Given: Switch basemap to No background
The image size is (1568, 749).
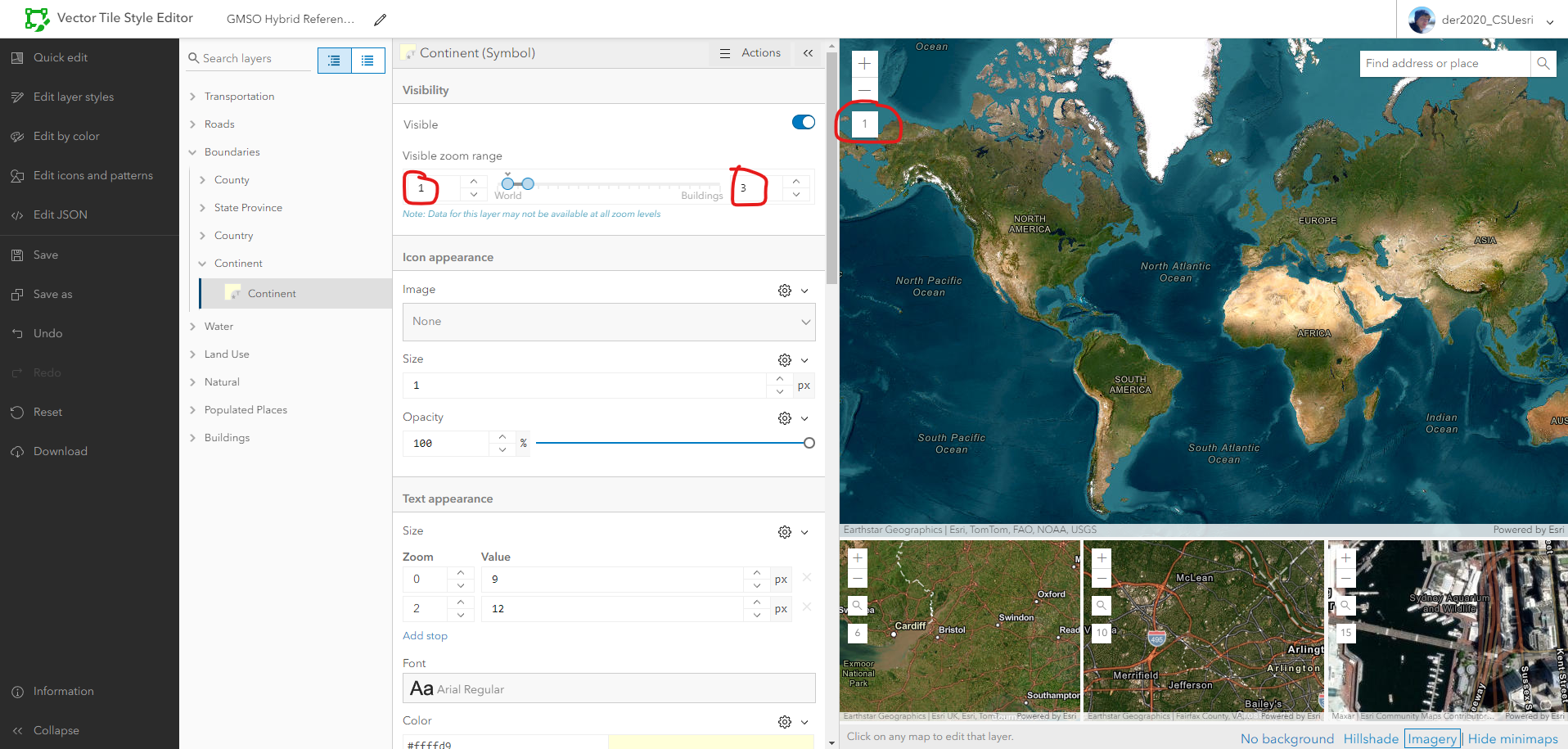Looking at the screenshot, I should [1287, 738].
